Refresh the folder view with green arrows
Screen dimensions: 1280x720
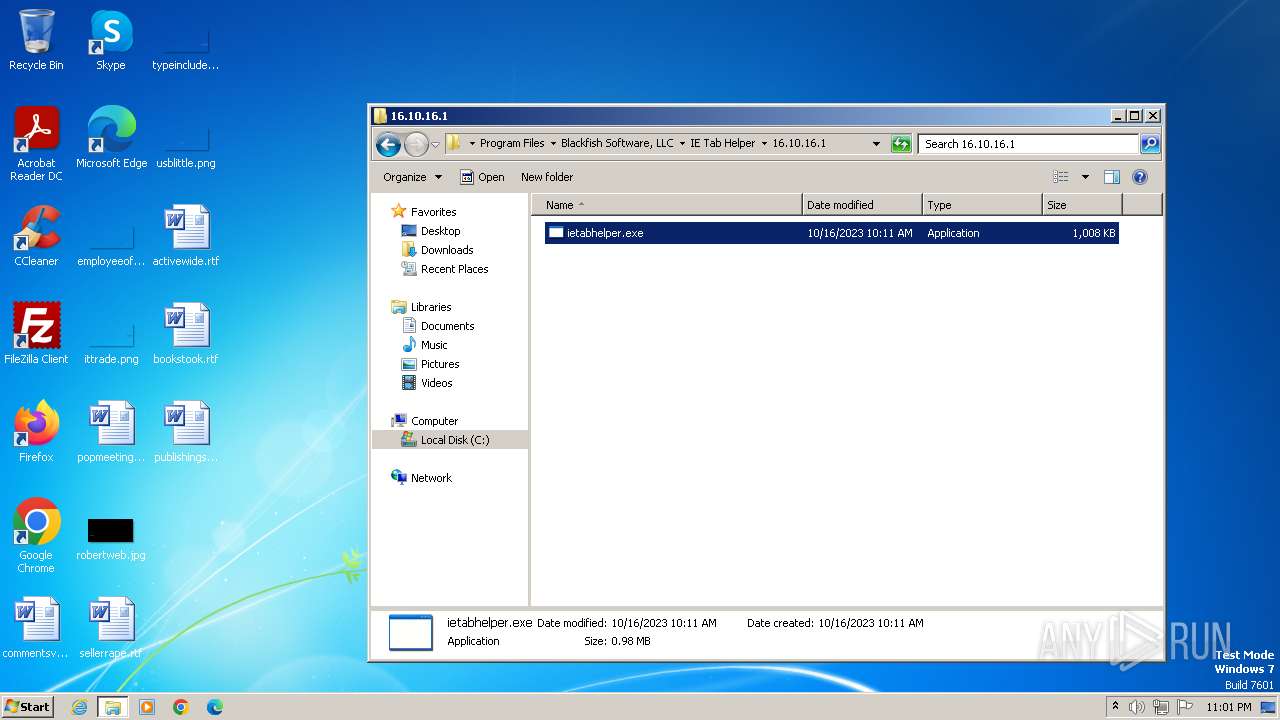pyautogui.click(x=901, y=144)
